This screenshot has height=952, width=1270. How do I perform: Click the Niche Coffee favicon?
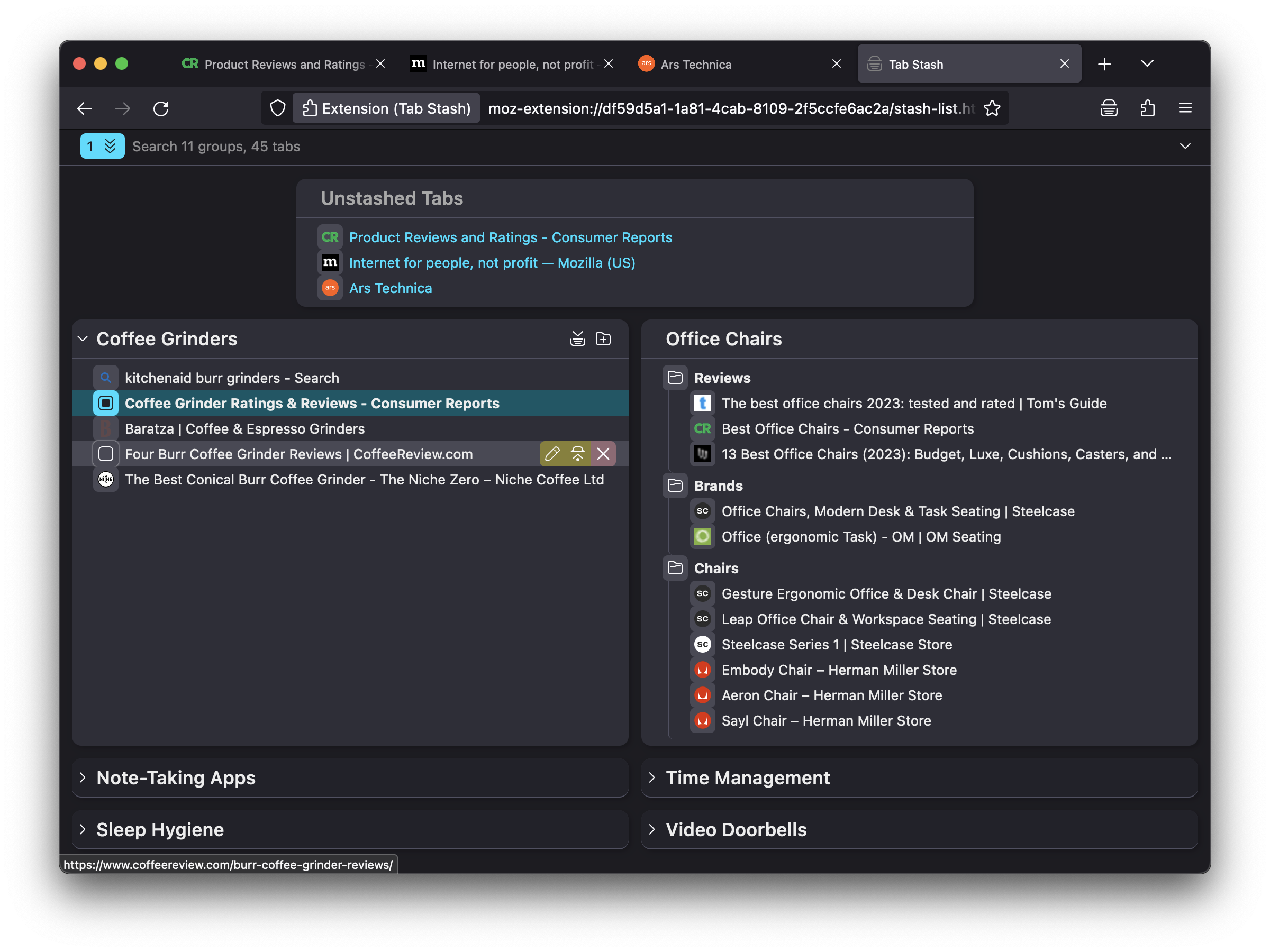[x=106, y=479]
